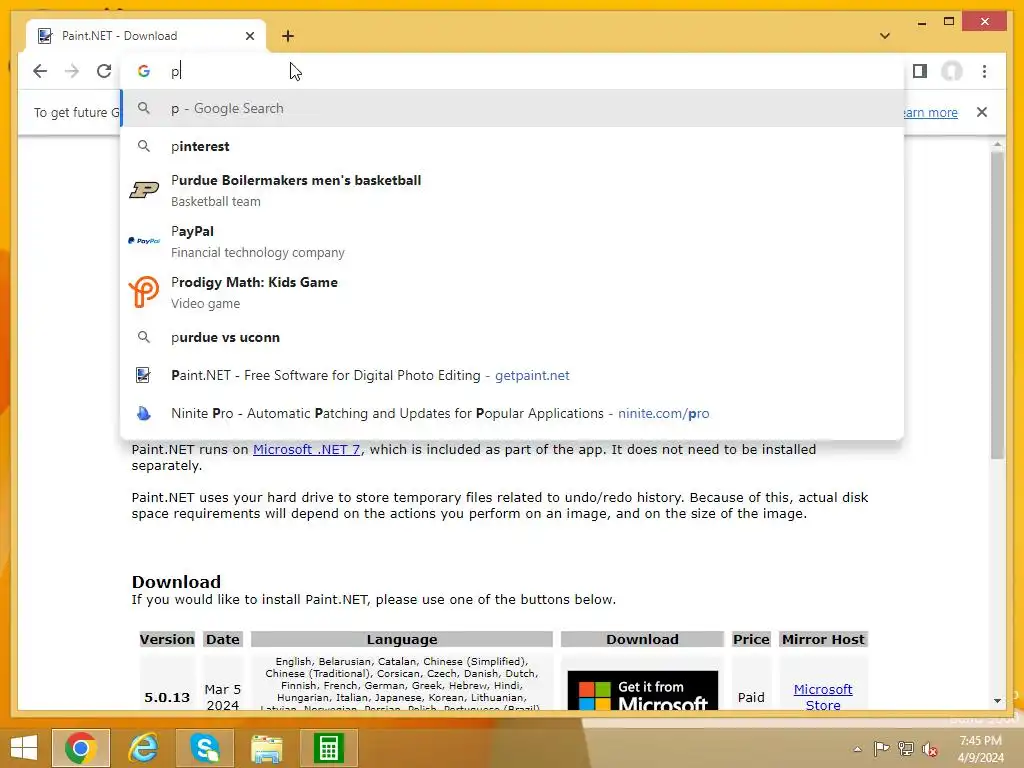Screen dimensions: 1024x768
Task: Go back with the browser back arrow
Action: point(40,71)
